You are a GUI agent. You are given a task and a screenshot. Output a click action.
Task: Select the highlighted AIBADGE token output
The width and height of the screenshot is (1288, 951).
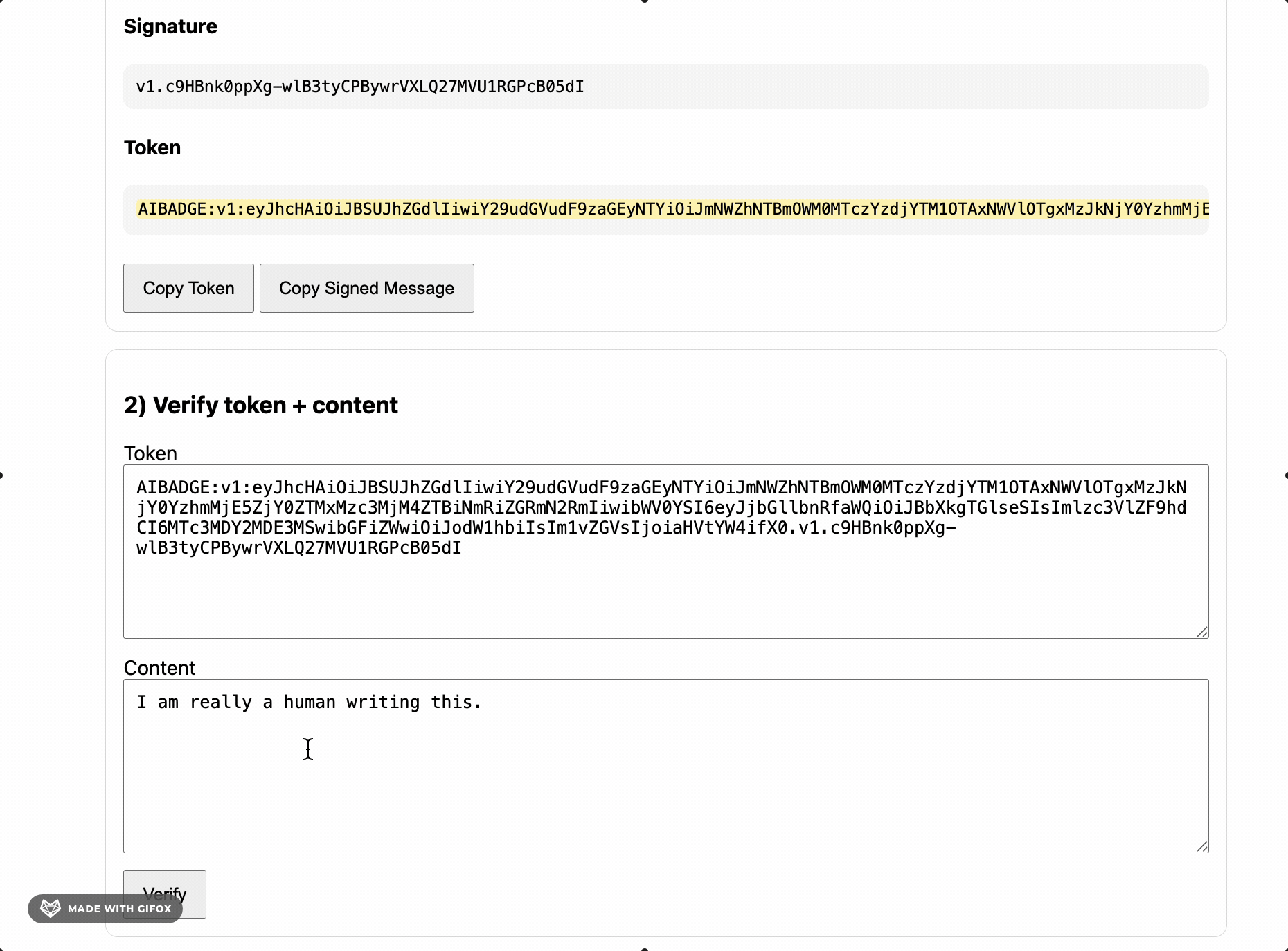coord(673,209)
